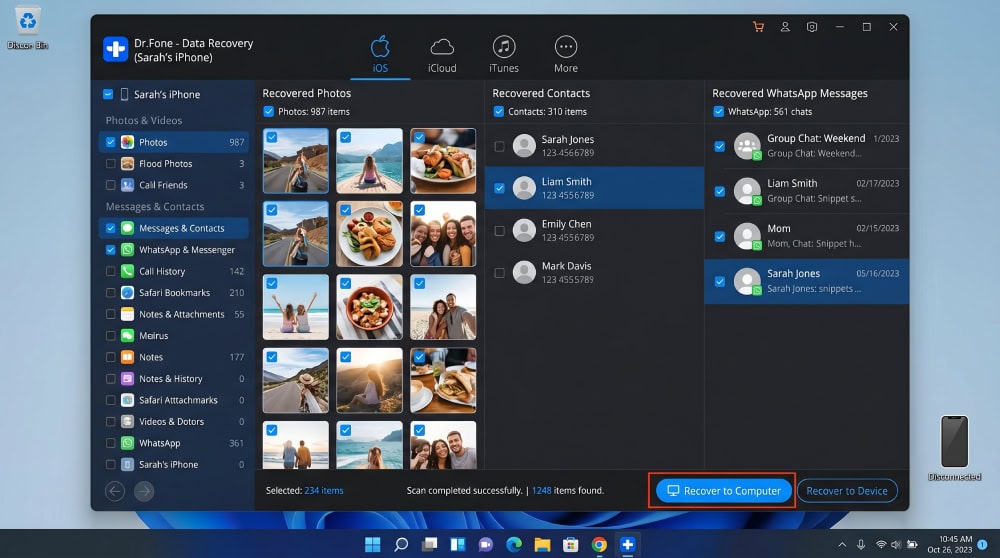Toggle the Contacts: 310 items checkbox
Viewport: 1000px width, 558px height.
click(499, 112)
